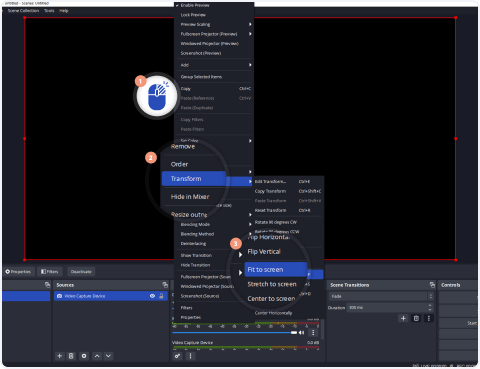Screen dimensions: 480x369
Task: Move source down with arrow icon
Action: (x=108, y=356)
